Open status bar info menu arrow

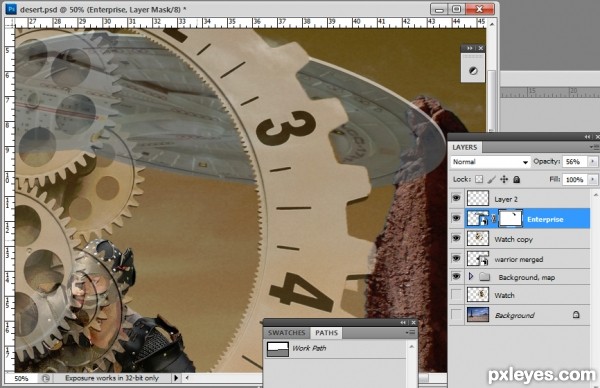176,378
